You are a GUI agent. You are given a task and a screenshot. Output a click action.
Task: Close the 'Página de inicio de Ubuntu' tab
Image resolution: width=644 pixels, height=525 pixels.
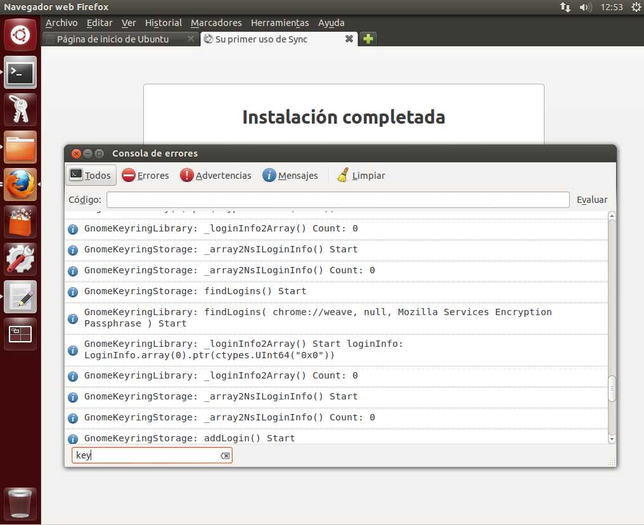[191, 39]
